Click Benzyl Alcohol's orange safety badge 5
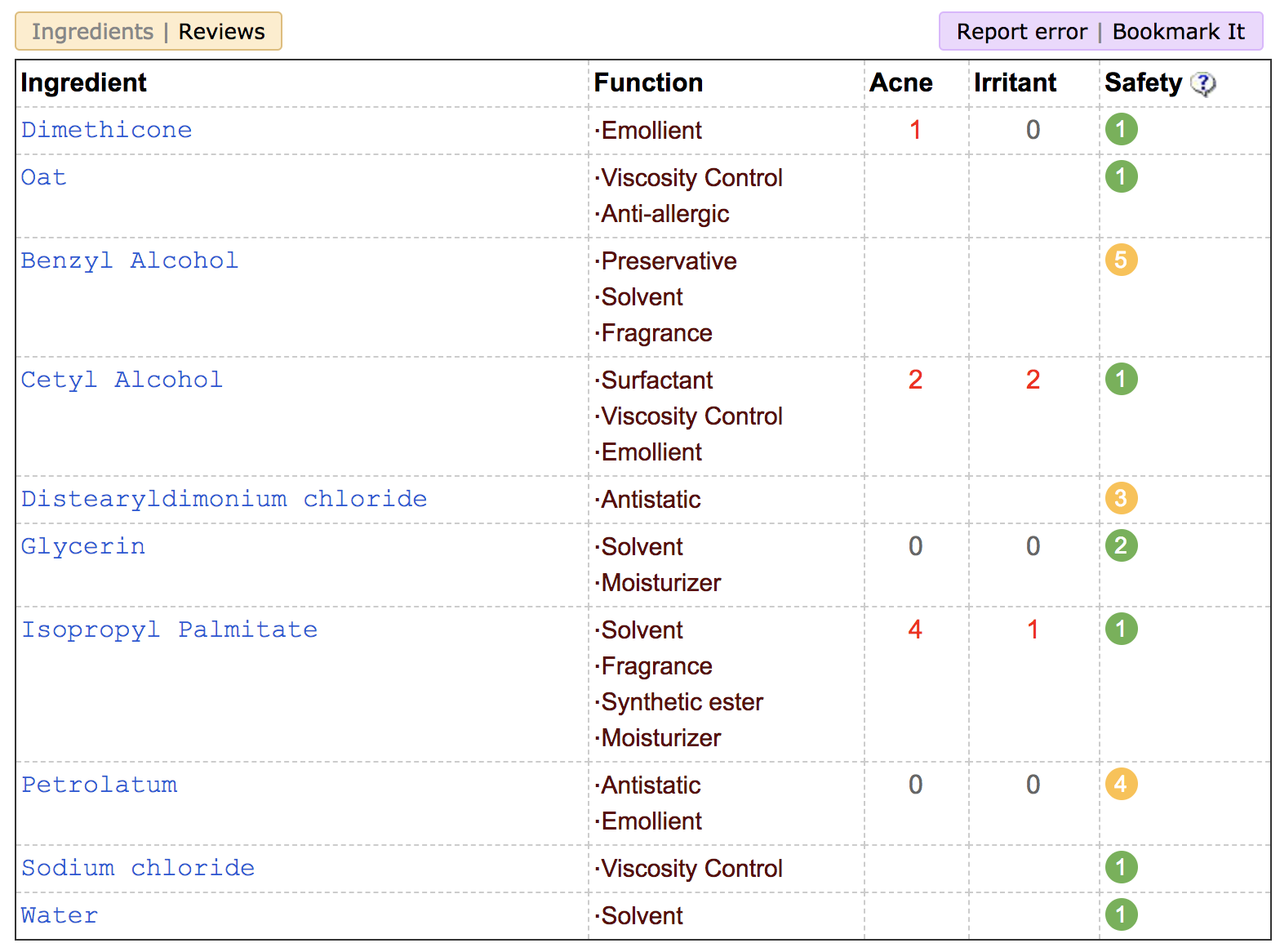 [1122, 260]
